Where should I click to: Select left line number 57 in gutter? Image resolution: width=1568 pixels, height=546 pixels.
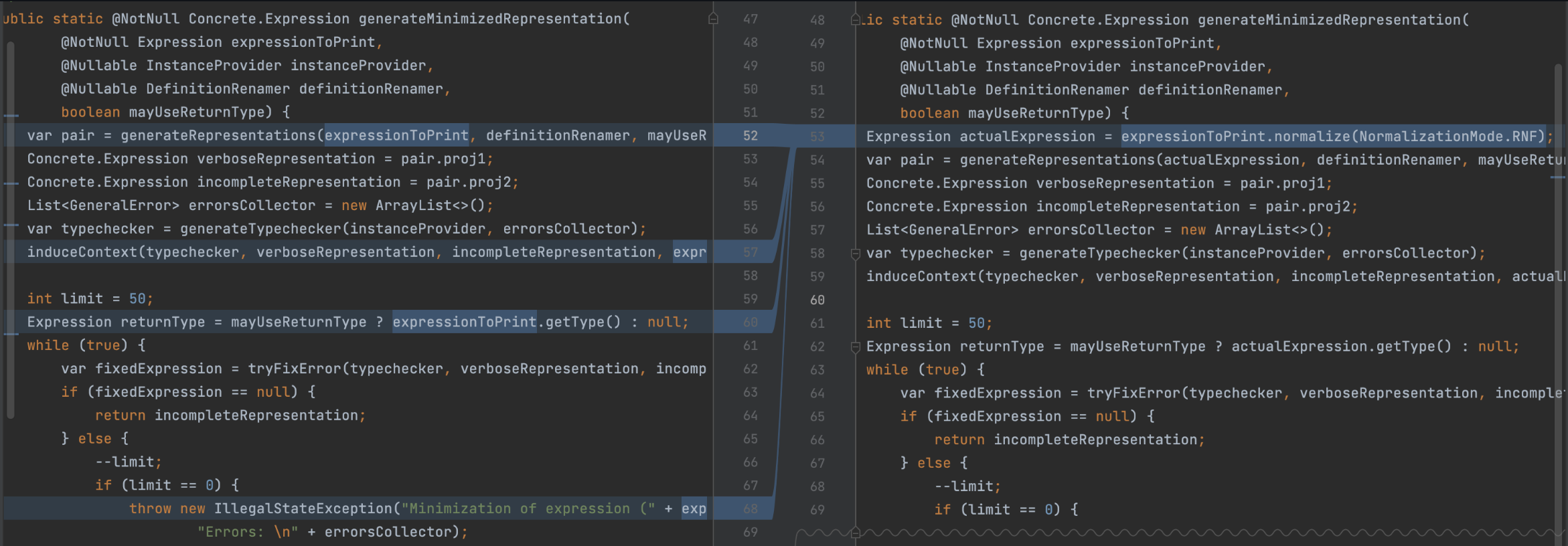(751, 252)
